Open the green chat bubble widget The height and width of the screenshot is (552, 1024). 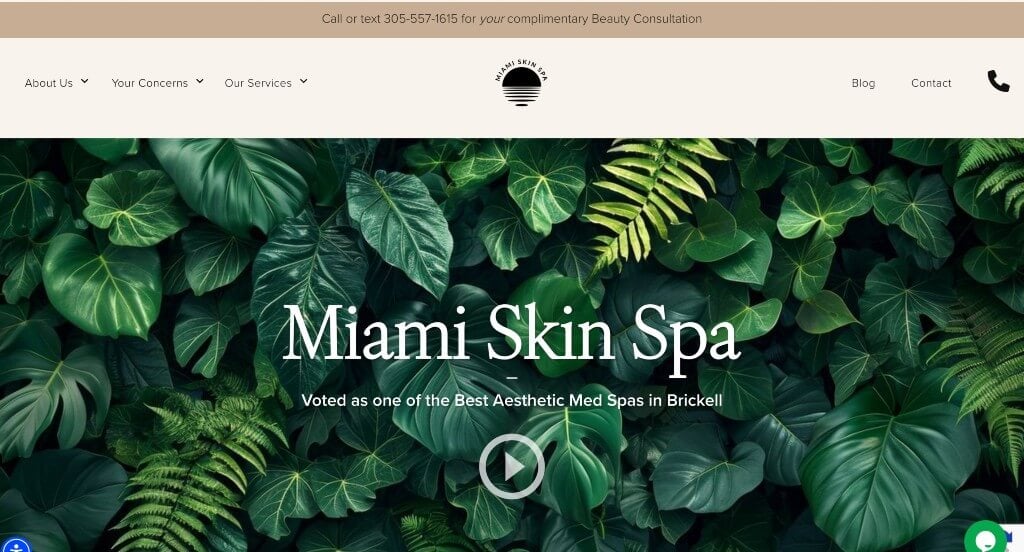click(985, 538)
